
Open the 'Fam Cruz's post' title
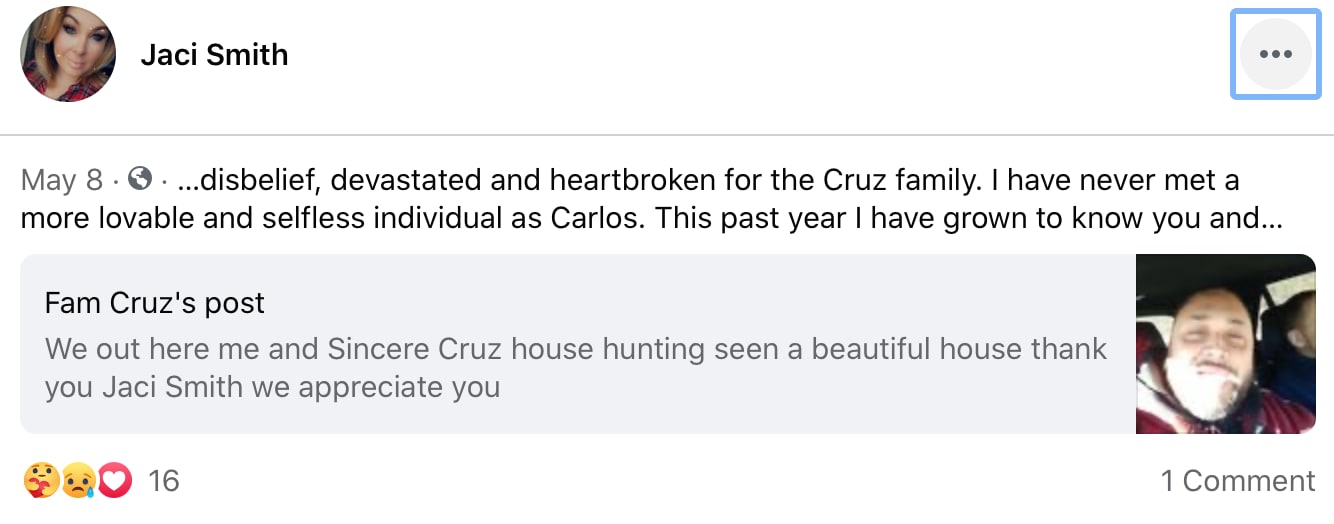[155, 303]
